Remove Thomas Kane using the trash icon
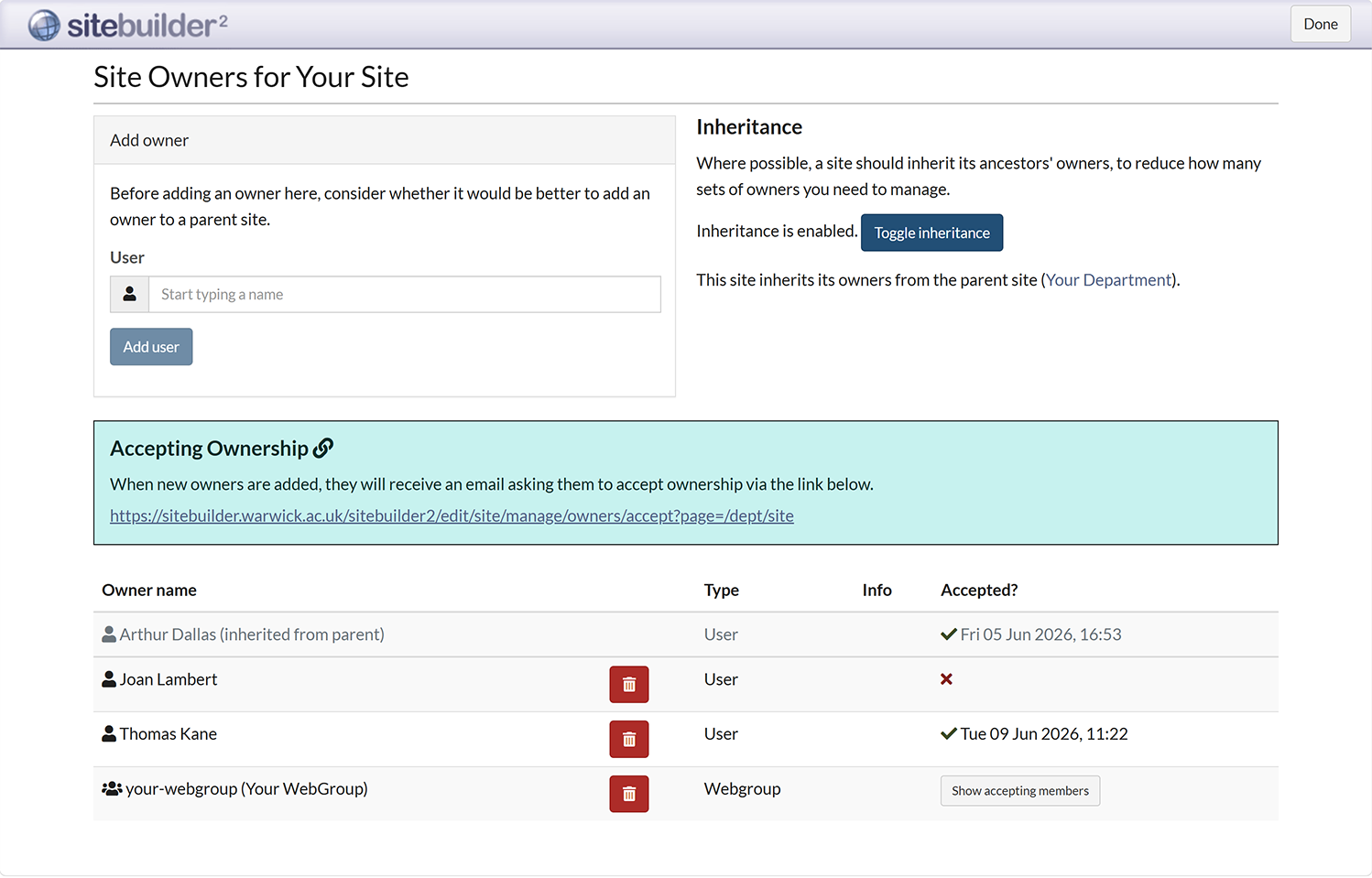Screen dimensions: 1372x878 click(629, 739)
